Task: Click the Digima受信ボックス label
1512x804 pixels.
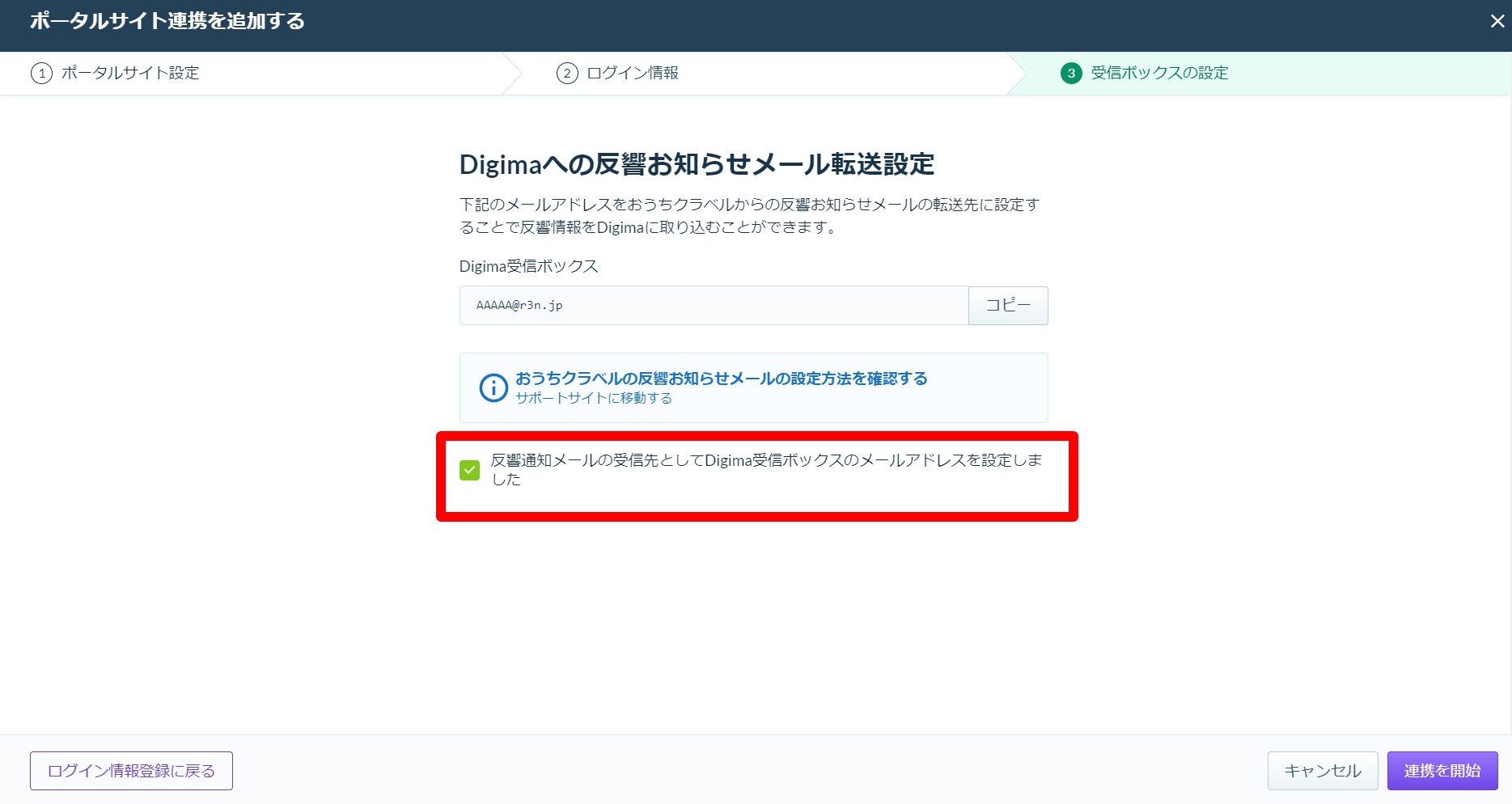Action: pyautogui.click(x=528, y=266)
